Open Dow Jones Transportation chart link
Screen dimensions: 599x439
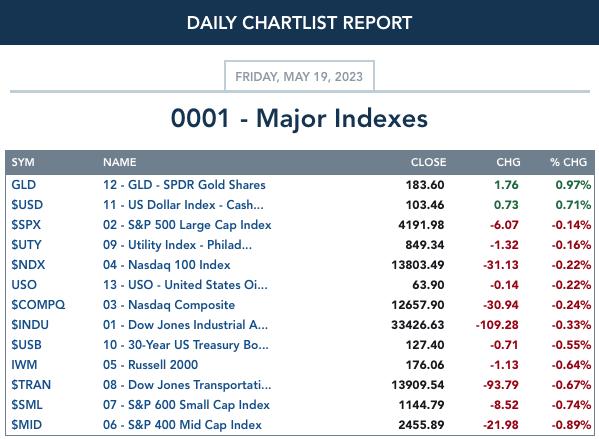pyautogui.click(x=187, y=385)
